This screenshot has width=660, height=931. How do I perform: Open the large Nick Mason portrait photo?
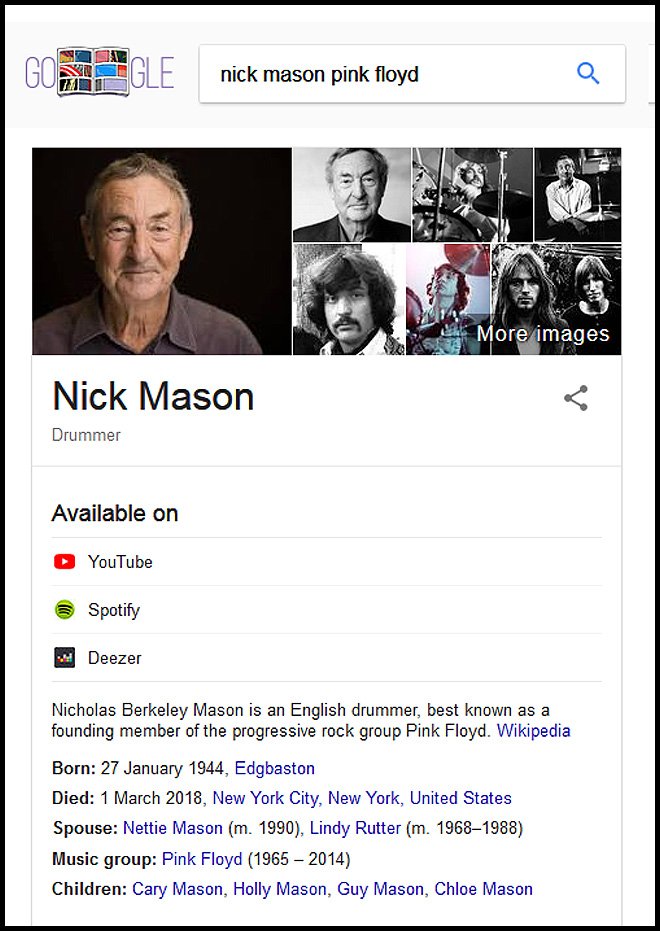coord(162,251)
